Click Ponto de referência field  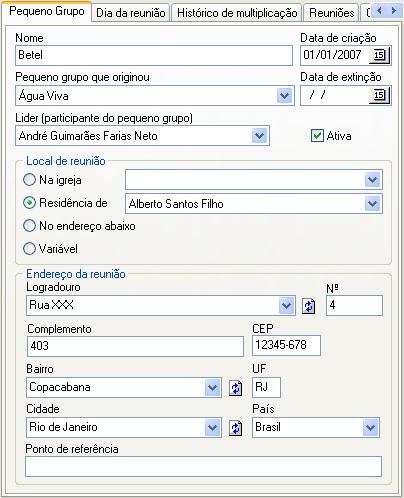[x=203, y=467]
